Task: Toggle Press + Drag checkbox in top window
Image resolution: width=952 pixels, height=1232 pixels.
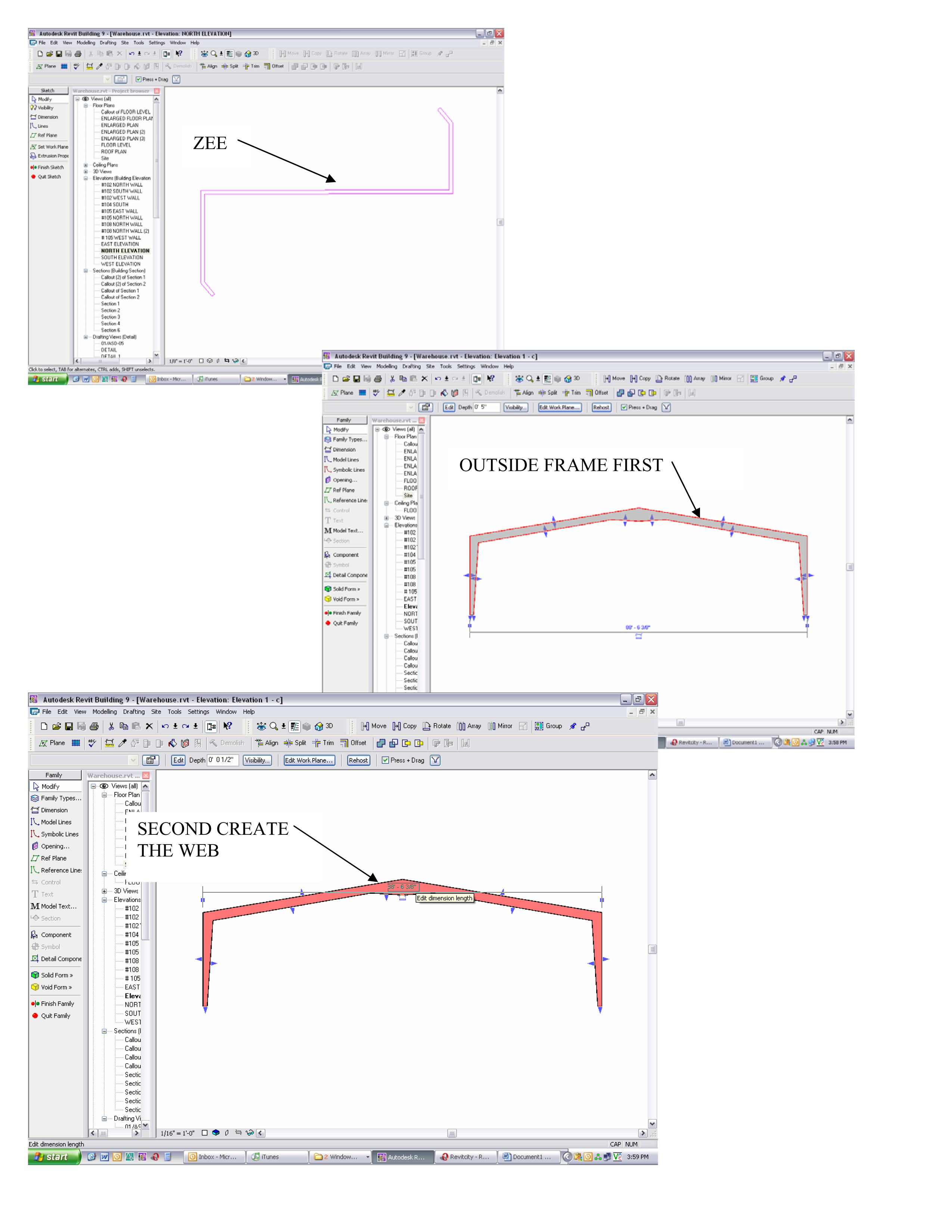Action: 138,80
